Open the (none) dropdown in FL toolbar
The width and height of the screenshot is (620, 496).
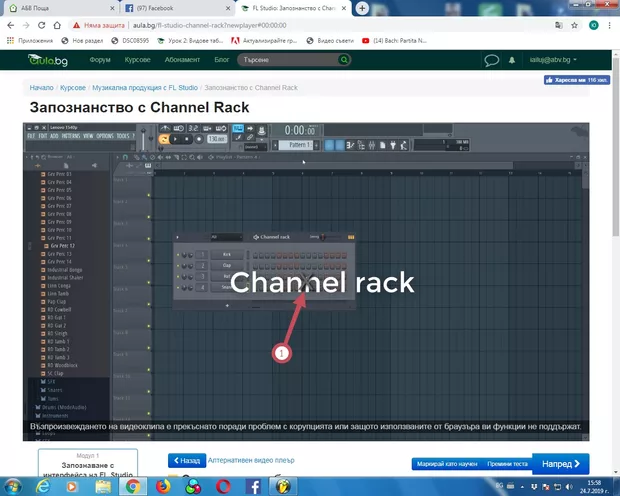pyautogui.click(x=253, y=147)
